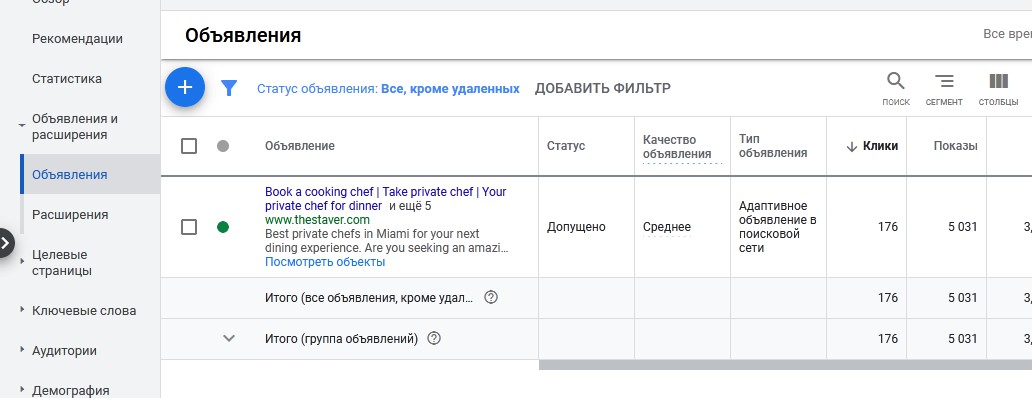Click the horizontal scrollbar under the table
Viewport: 1032px width, 398px height.
click(785, 364)
